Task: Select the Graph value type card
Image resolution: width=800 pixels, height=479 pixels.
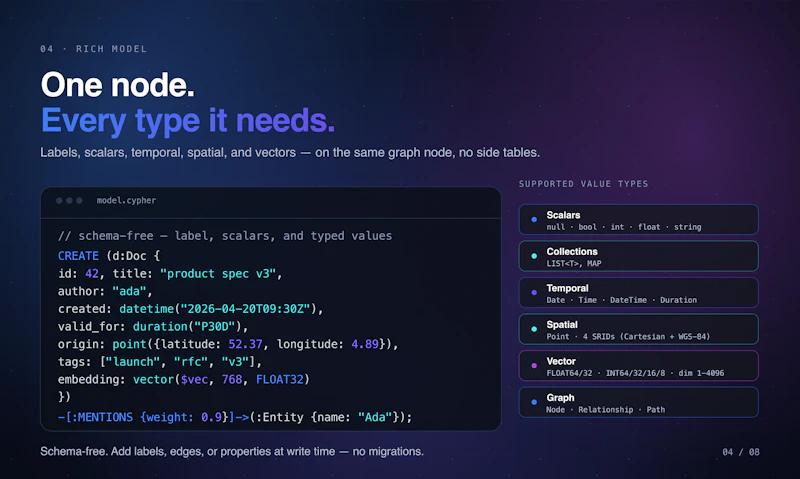Action: (x=638, y=402)
